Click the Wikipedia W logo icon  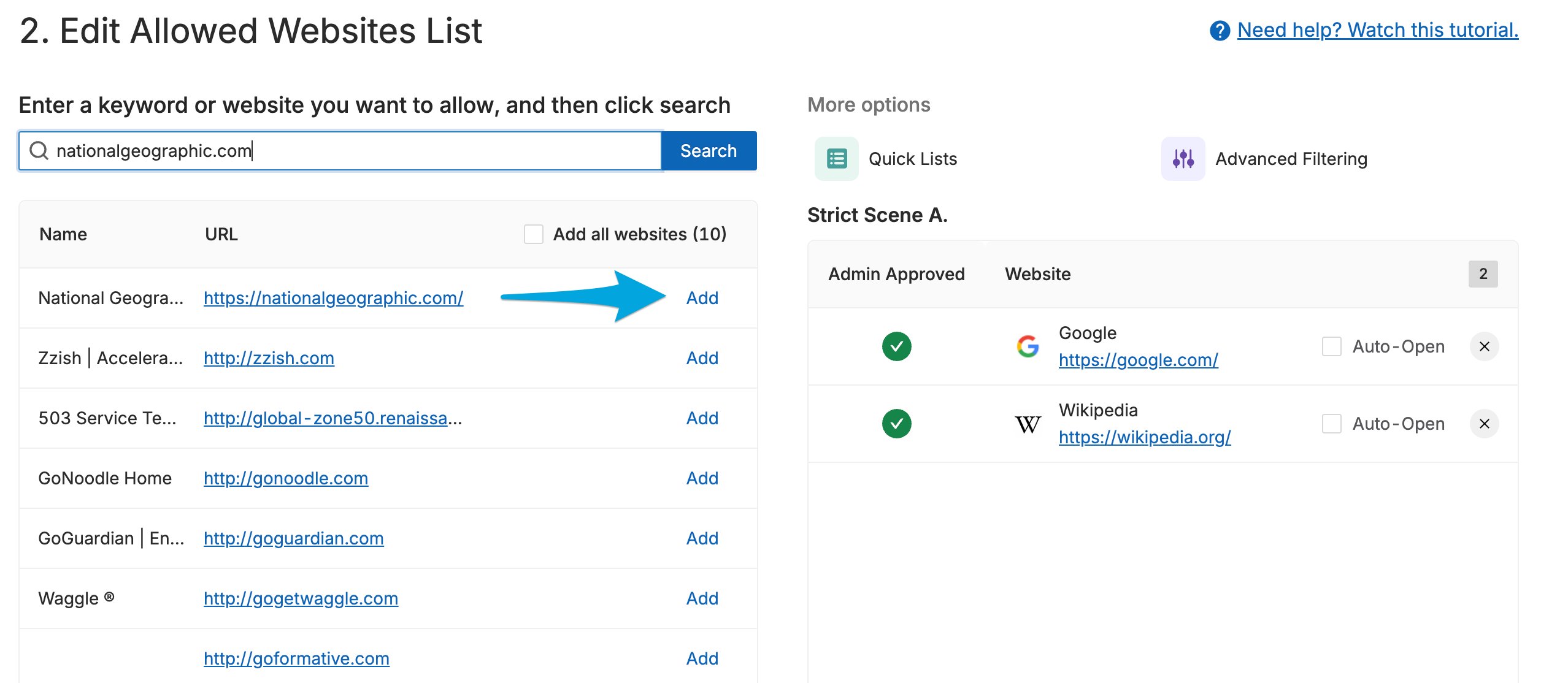tap(1028, 424)
